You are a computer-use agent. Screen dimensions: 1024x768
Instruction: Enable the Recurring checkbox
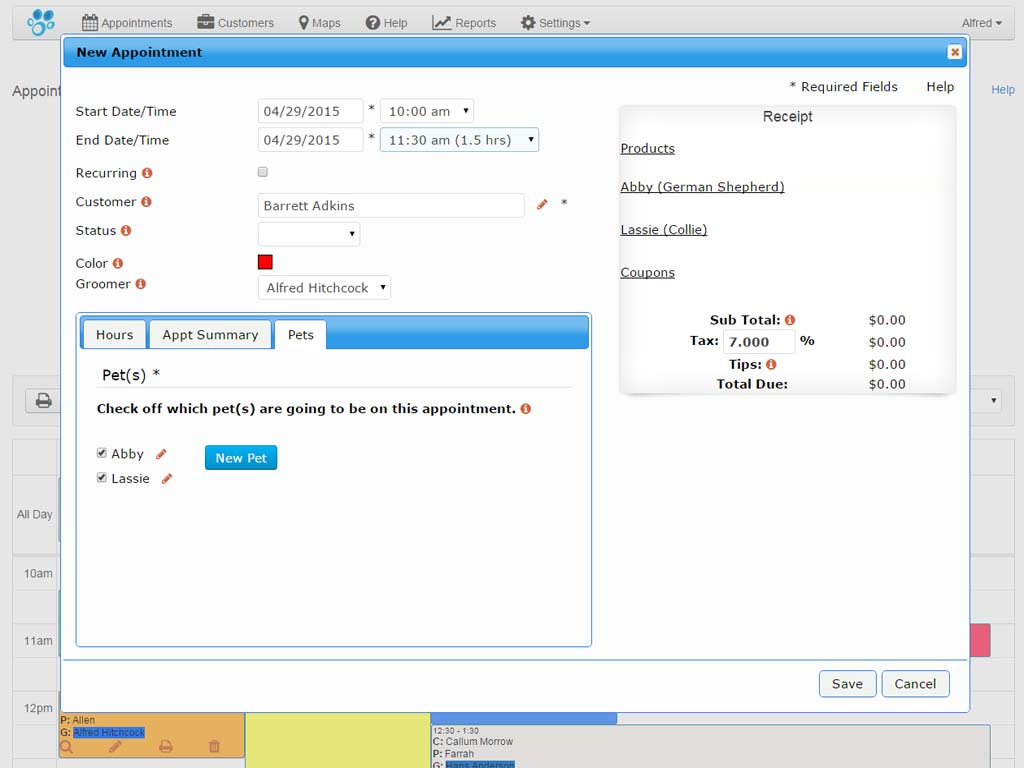tap(262, 171)
